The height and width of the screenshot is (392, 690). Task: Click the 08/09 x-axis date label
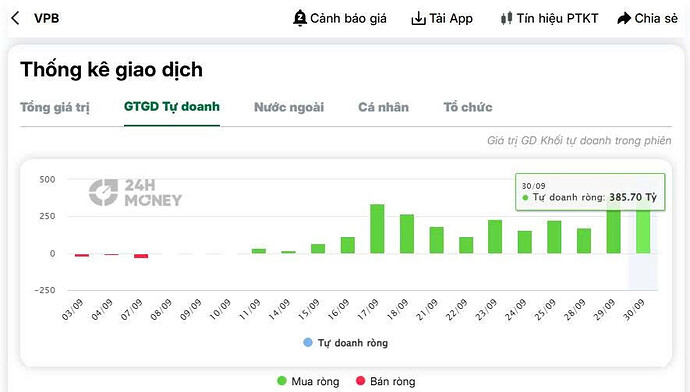(x=161, y=309)
